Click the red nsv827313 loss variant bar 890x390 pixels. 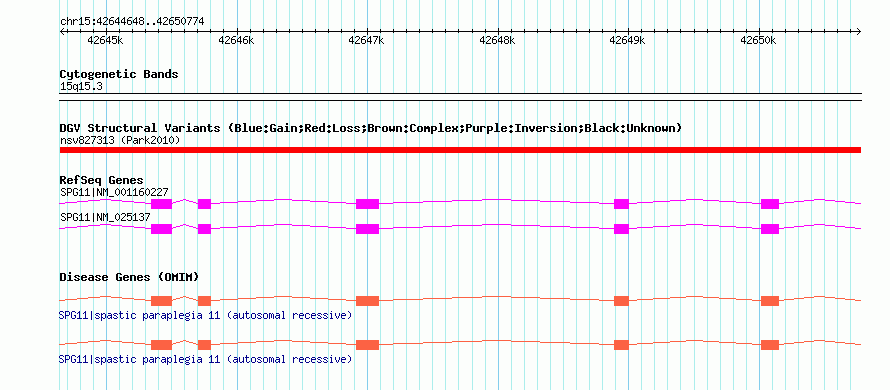click(x=460, y=150)
